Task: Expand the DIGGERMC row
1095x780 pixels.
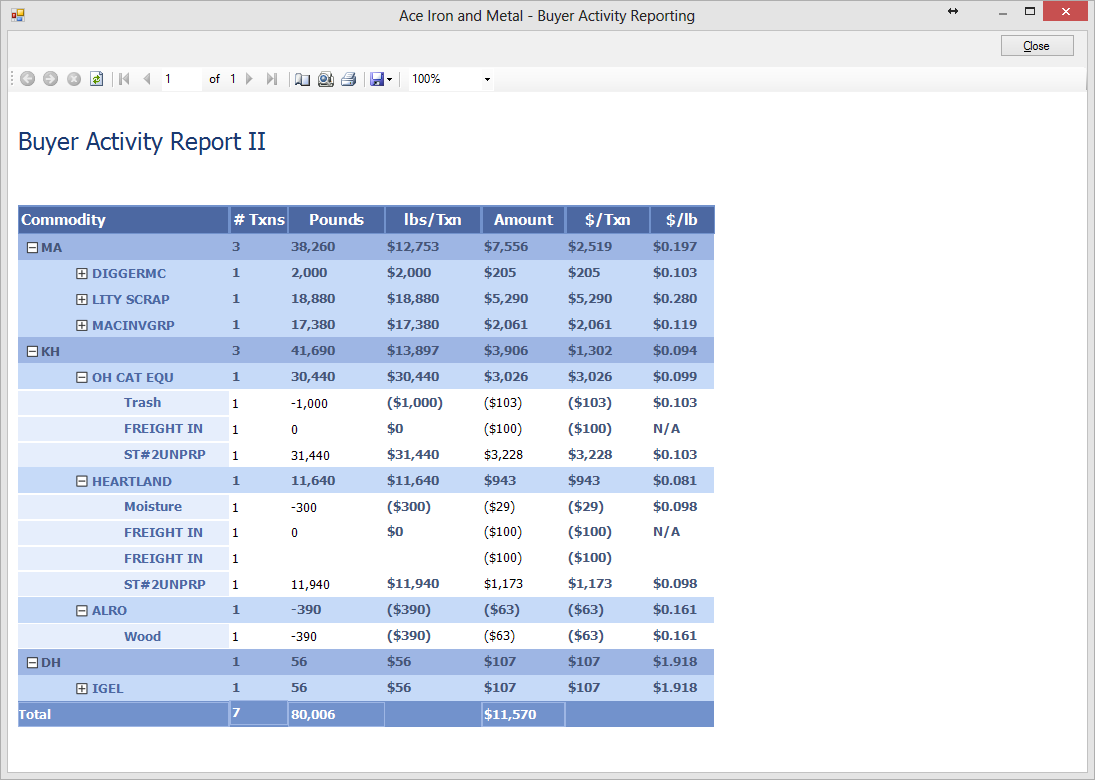Action: tap(82, 274)
